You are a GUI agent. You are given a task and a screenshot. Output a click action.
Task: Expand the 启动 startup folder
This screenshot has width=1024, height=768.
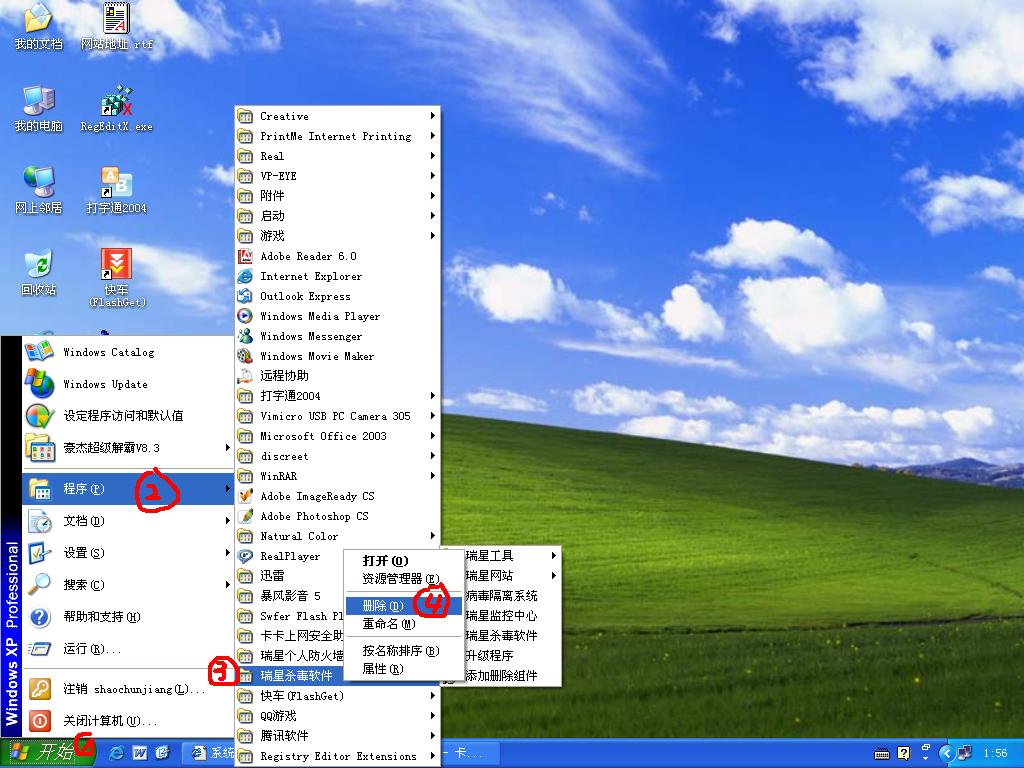click(337, 216)
